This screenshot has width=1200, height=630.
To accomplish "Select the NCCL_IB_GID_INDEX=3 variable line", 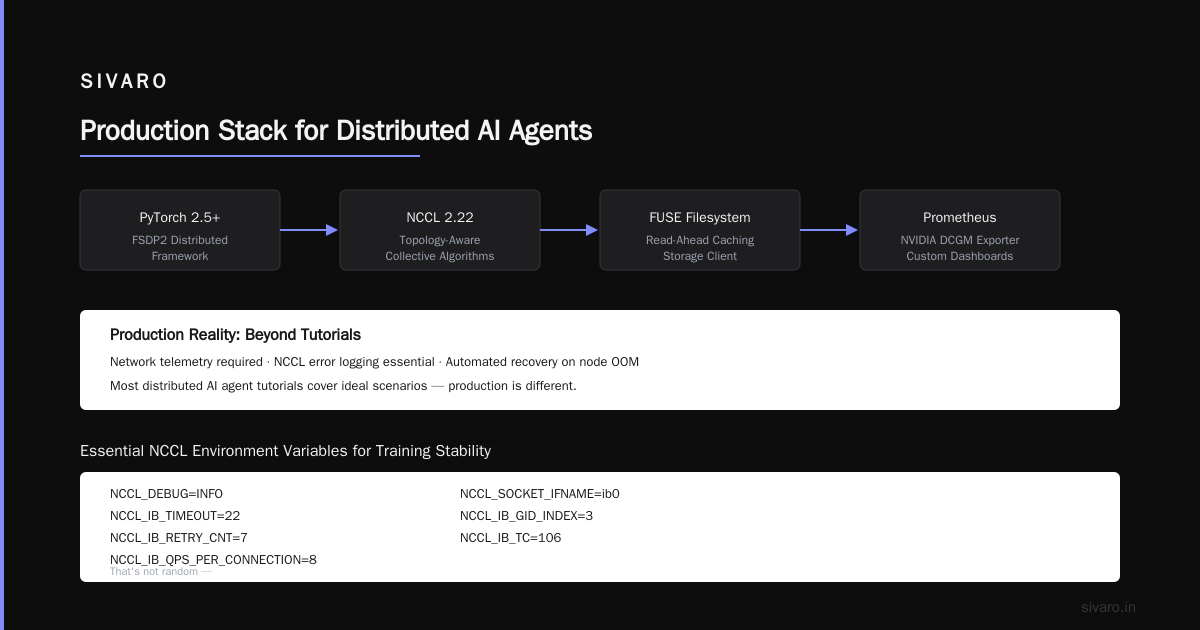I will (x=526, y=516).
